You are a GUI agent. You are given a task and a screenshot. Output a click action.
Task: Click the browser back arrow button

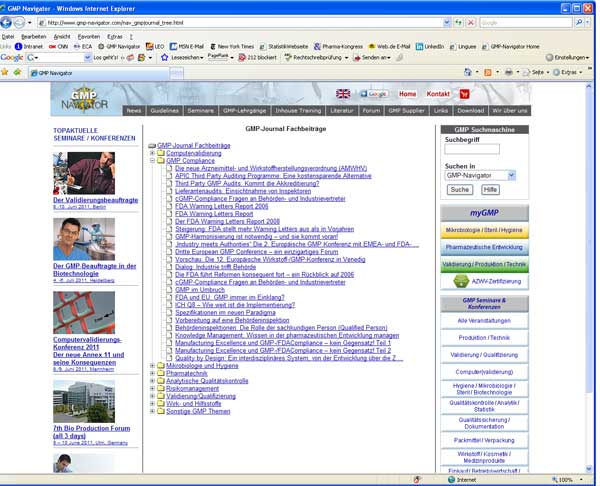tap(10, 21)
